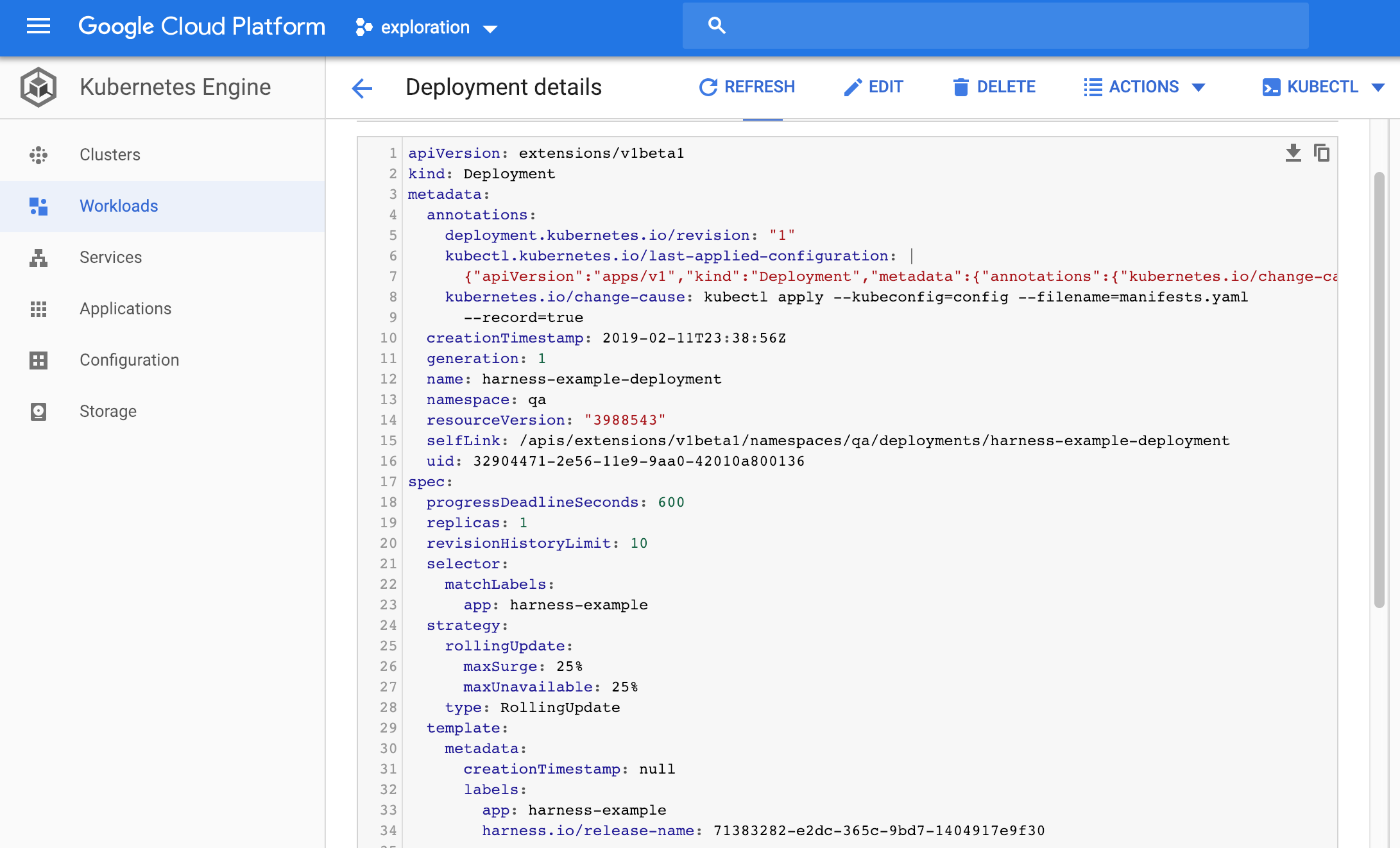1400x848 pixels.
Task: Click the Storage disk icon
Action: click(x=38, y=411)
